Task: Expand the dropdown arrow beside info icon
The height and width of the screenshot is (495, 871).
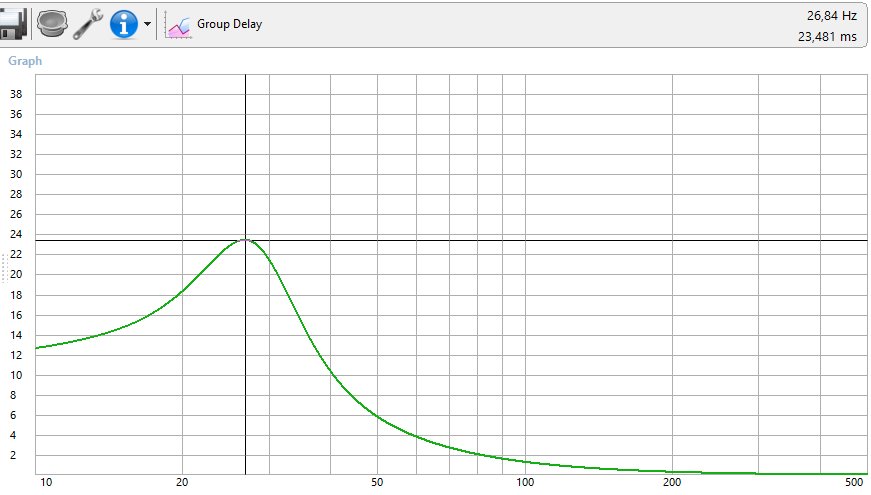Action: pos(147,24)
